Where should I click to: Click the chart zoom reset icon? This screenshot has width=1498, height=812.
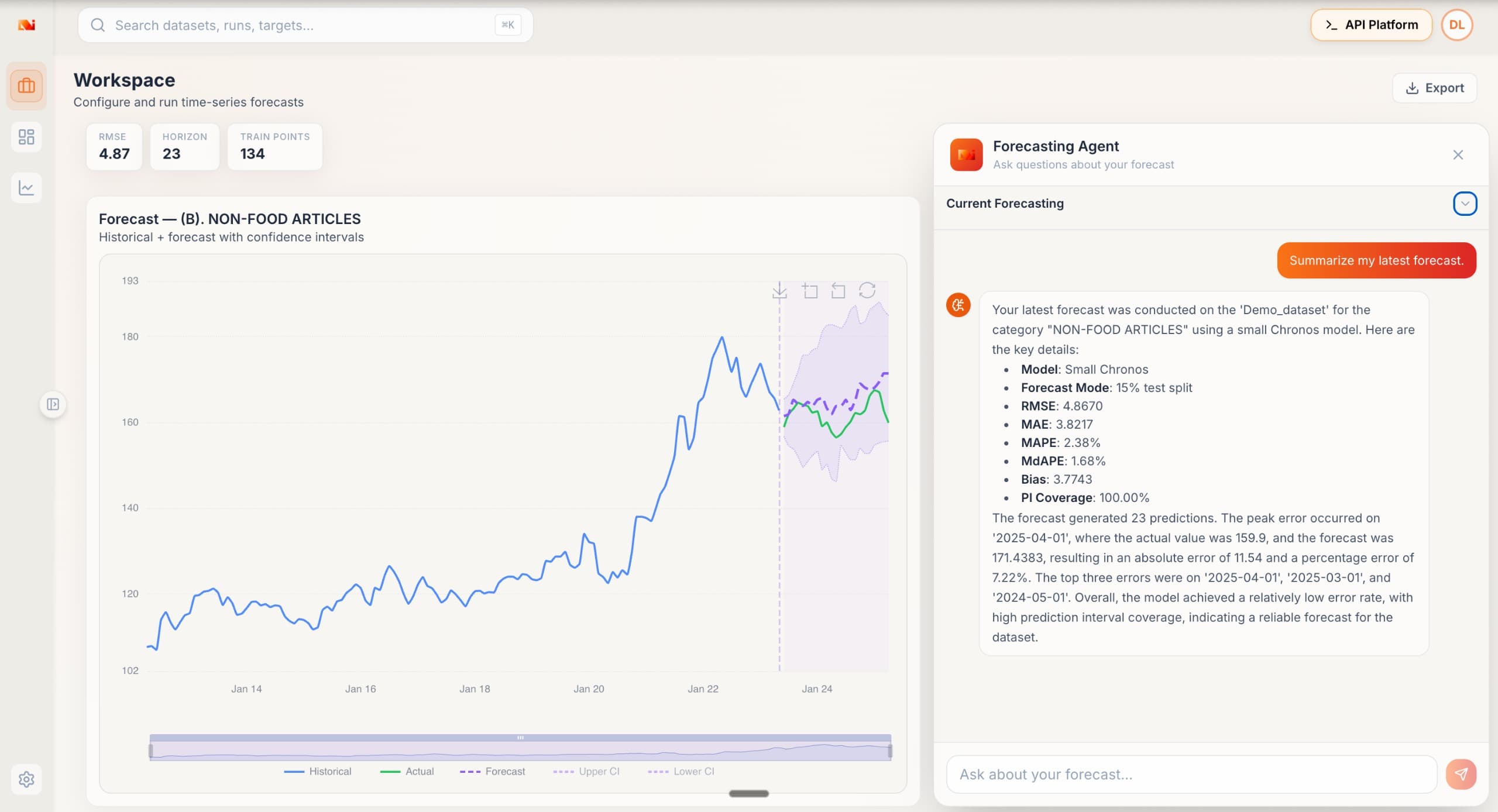pos(839,291)
